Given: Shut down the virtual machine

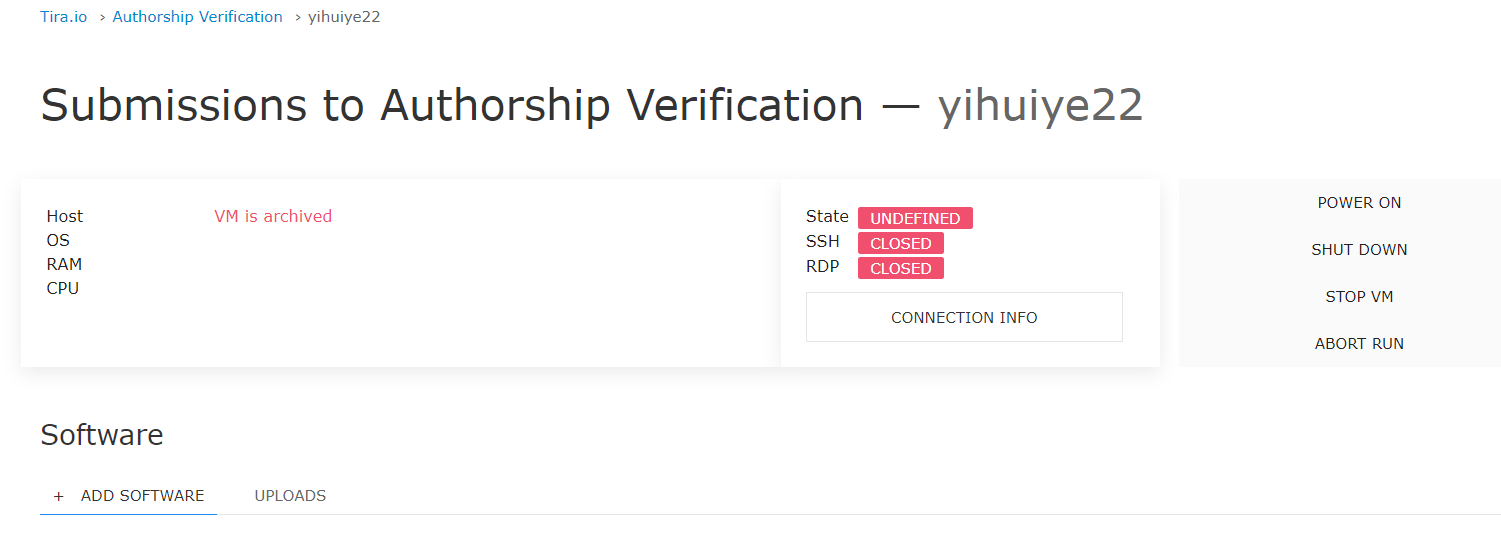Looking at the screenshot, I should (x=1359, y=250).
